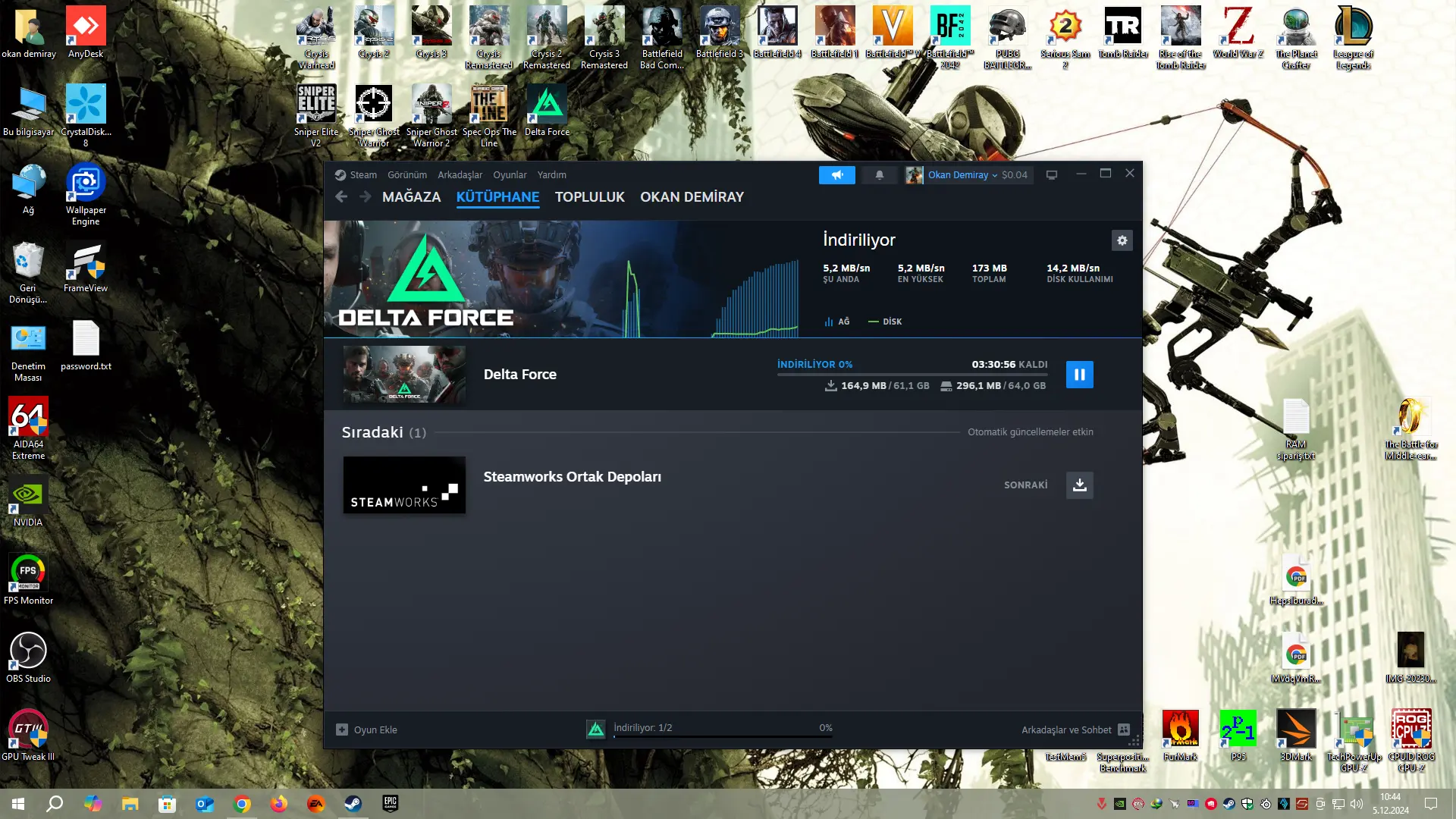Viewport: 1456px width, 819px height.
Task: Open Windows Start menu
Action: click(x=18, y=804)
